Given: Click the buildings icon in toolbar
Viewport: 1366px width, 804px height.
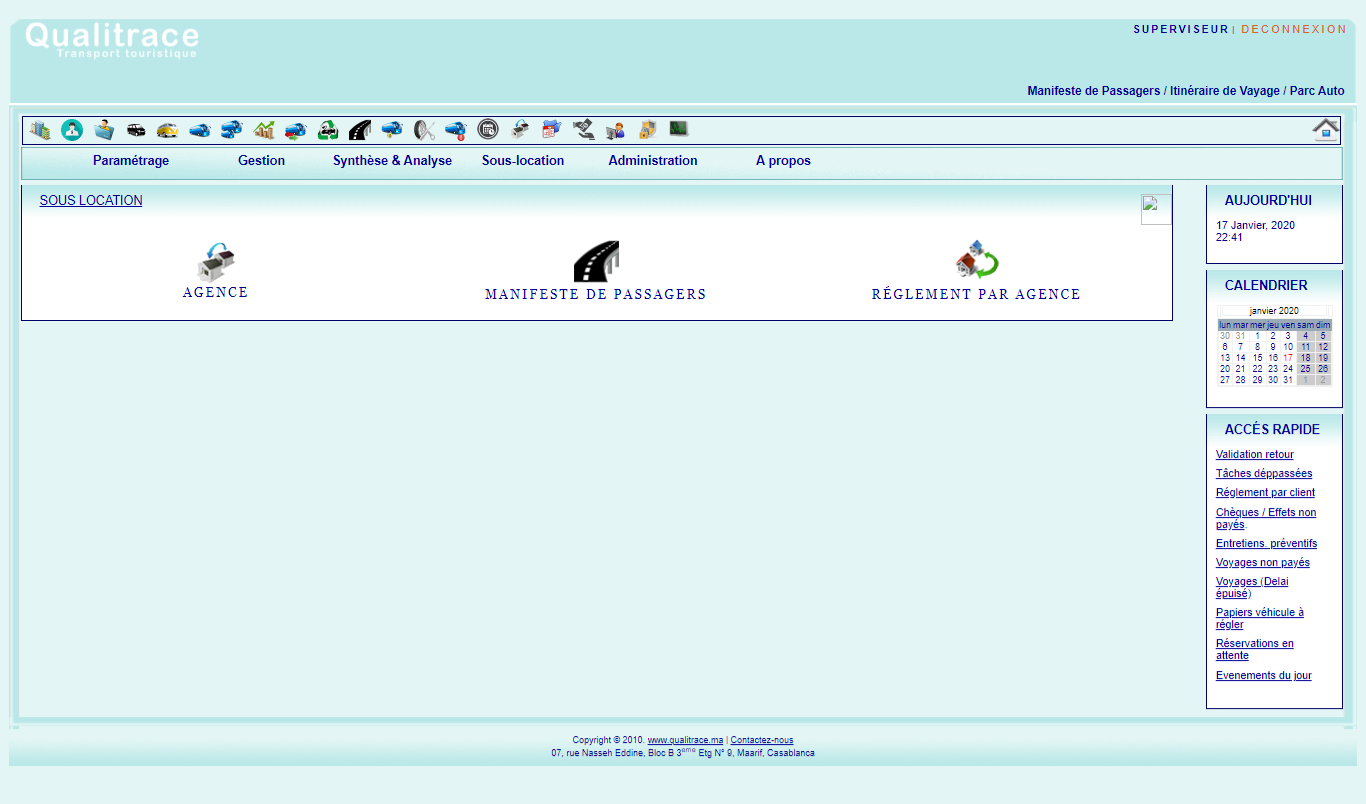Looking at the screenshot, I should [x=40, y=130].
